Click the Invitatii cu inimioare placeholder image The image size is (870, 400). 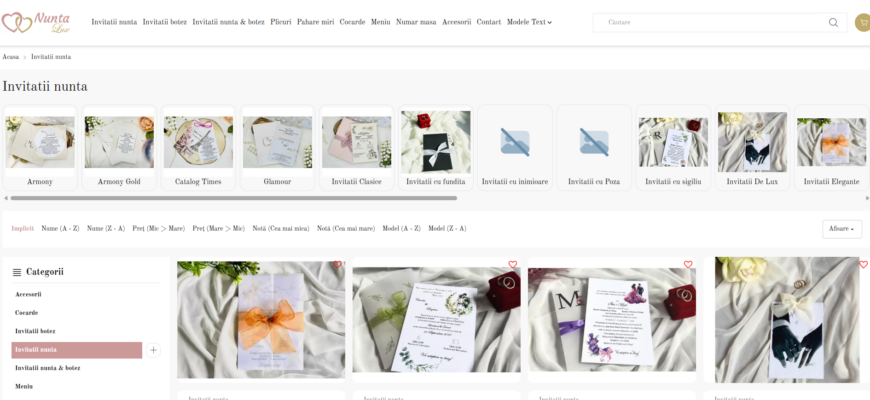coord(515,142)
